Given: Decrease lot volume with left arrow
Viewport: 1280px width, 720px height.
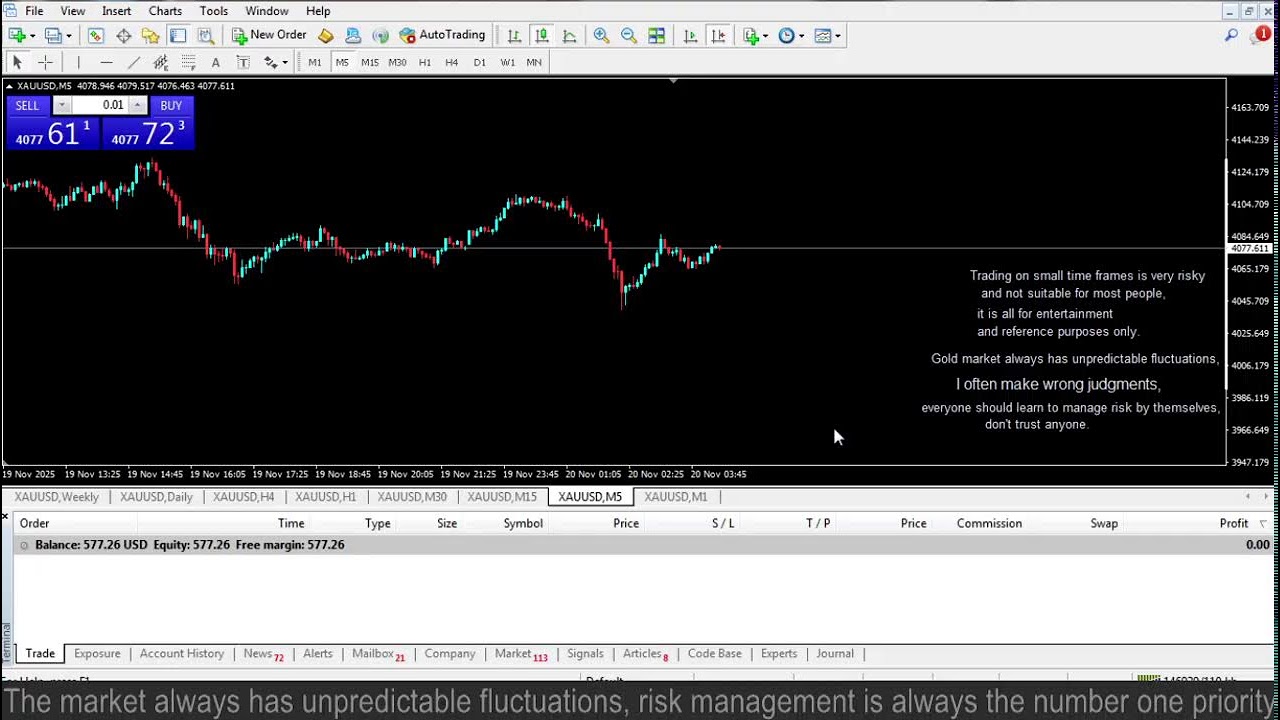Looking at the screenshot, I should (61, 105).
